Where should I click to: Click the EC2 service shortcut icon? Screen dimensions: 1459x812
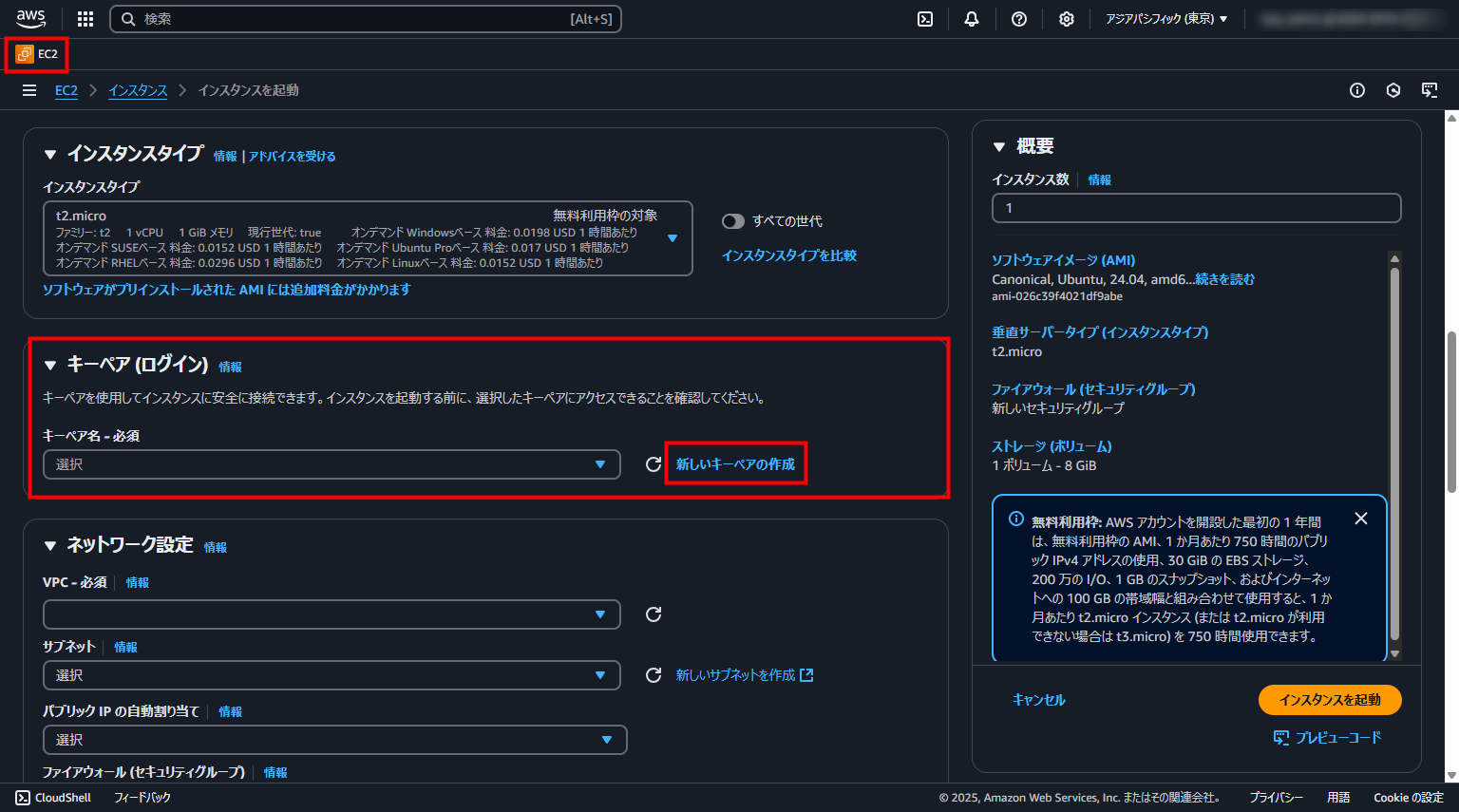pos(25,54)
